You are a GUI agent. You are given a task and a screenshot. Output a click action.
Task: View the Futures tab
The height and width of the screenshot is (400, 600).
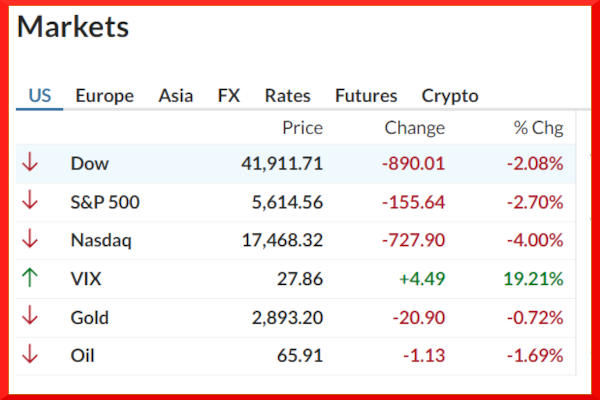pyautogui.click(x=366, y=96)
